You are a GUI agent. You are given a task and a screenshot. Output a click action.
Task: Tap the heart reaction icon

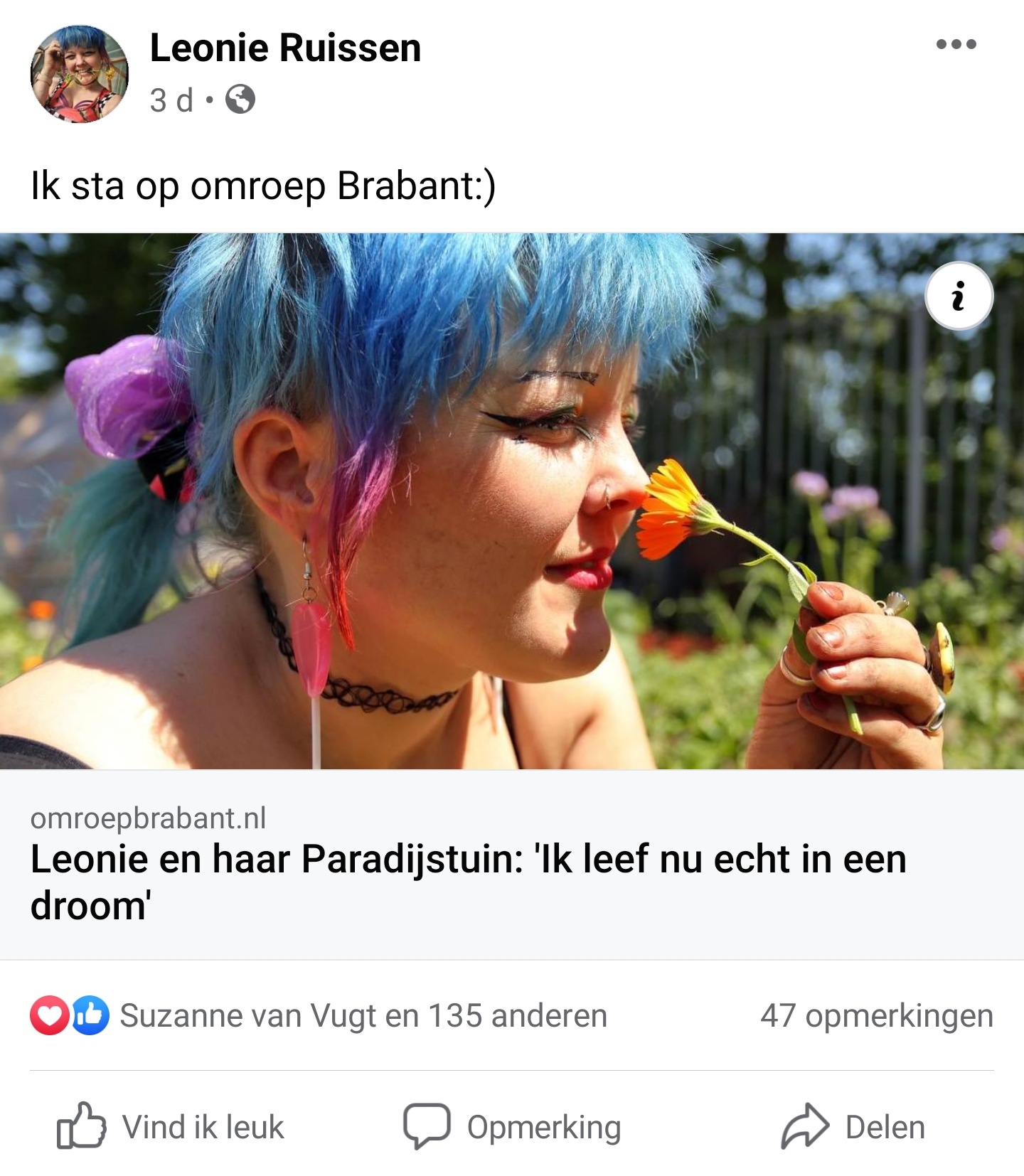[49, 1015]
